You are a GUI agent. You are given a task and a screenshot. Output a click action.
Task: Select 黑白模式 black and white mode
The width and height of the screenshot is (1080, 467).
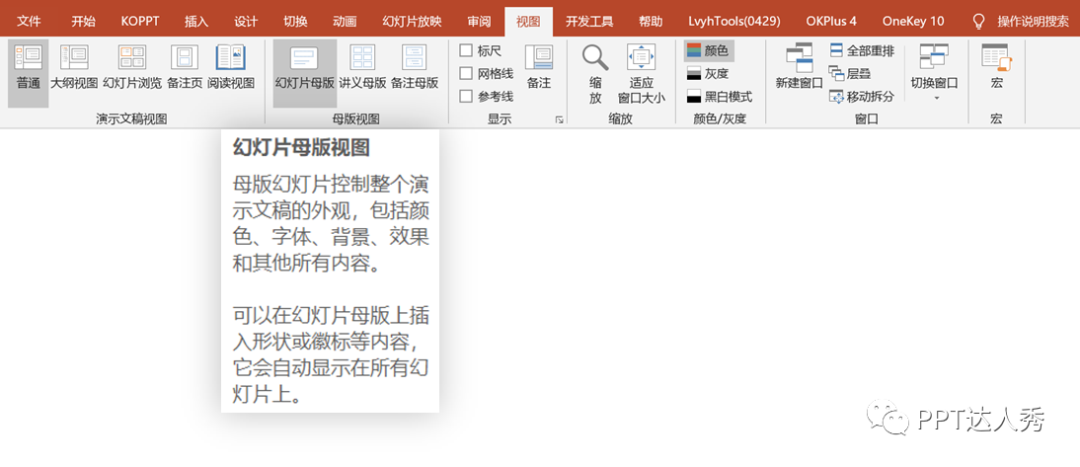tap(720, 96)
